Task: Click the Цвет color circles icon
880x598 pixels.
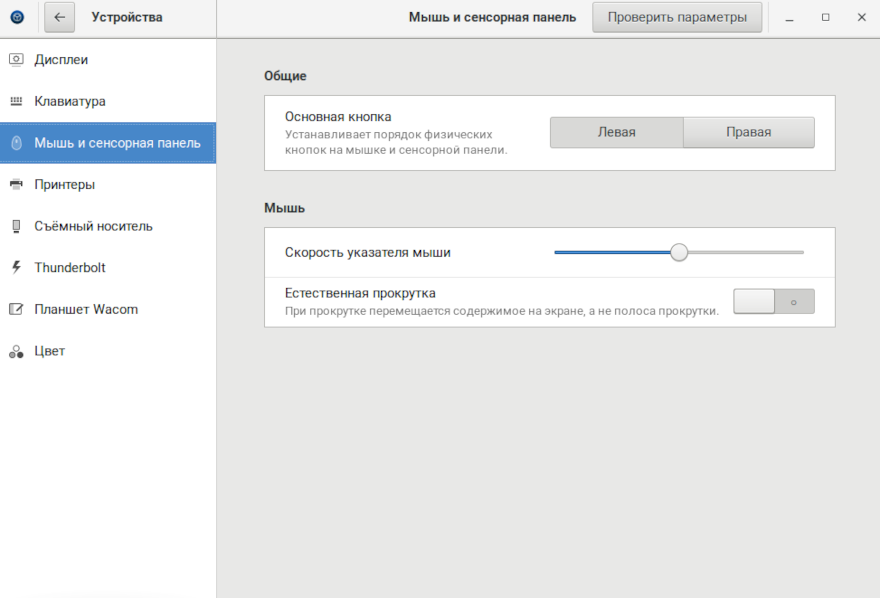Action: point(16,352)
